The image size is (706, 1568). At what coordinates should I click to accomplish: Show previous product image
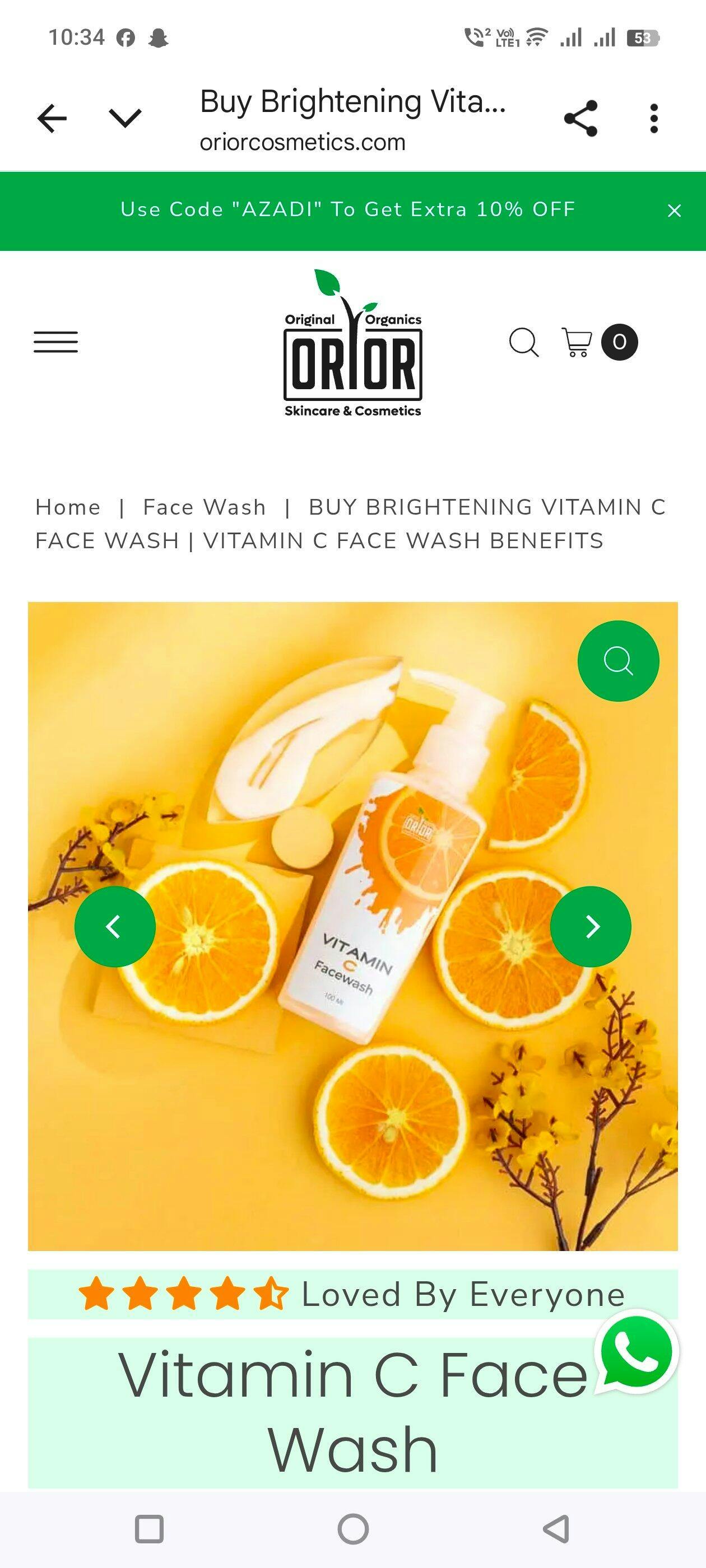(115, 926)
